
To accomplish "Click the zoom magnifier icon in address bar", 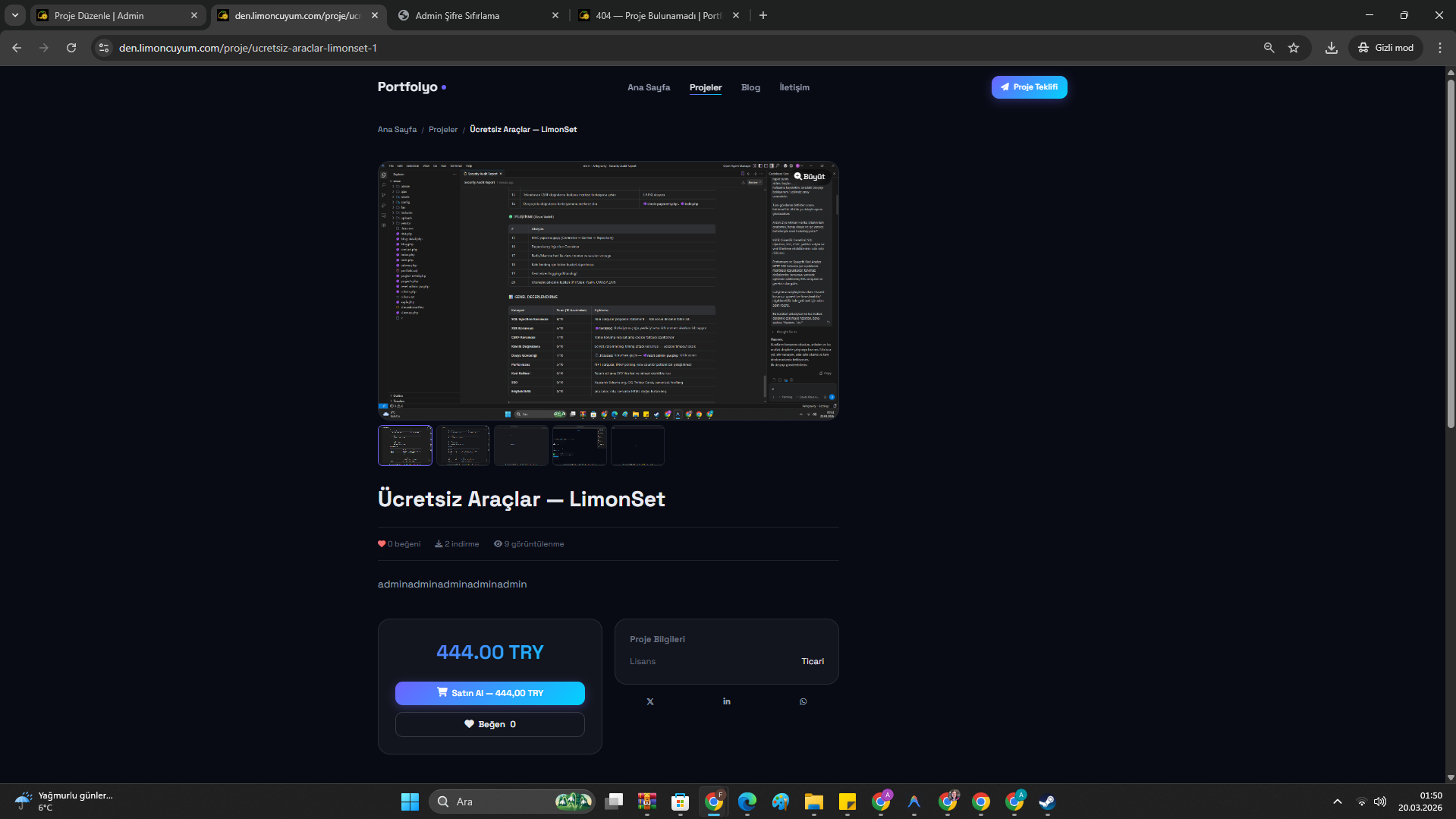I will click(1269, 48).
